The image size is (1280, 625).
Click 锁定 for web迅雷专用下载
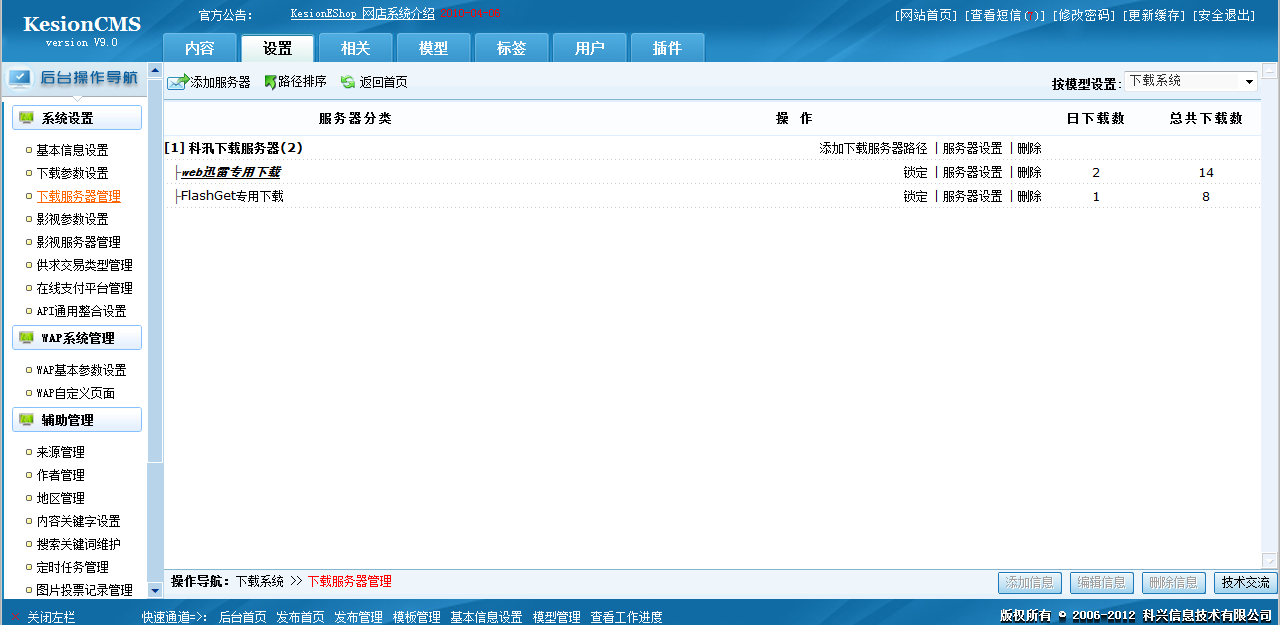(x=915, y=172)
